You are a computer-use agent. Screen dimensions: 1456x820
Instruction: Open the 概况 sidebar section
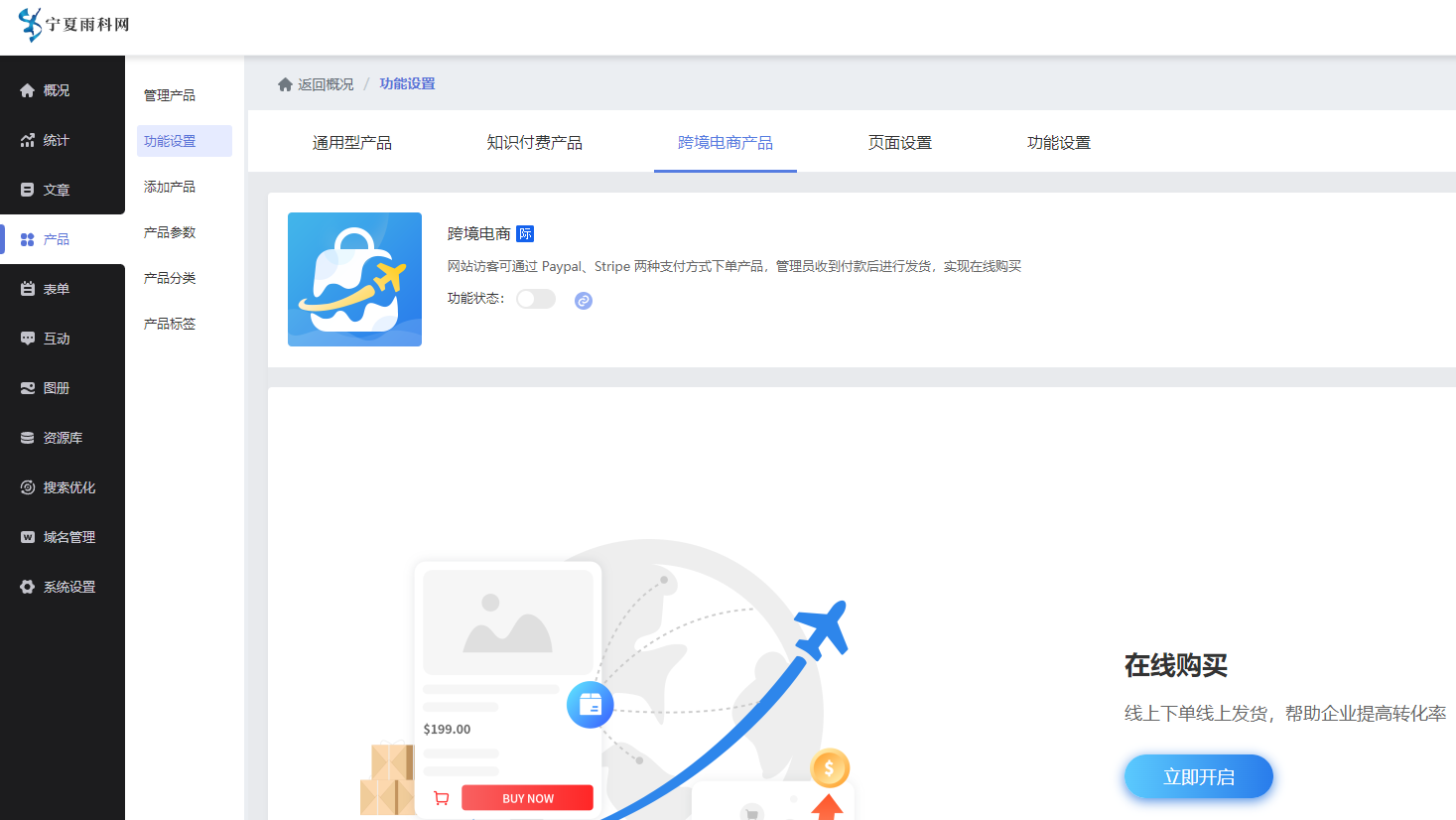63,90
